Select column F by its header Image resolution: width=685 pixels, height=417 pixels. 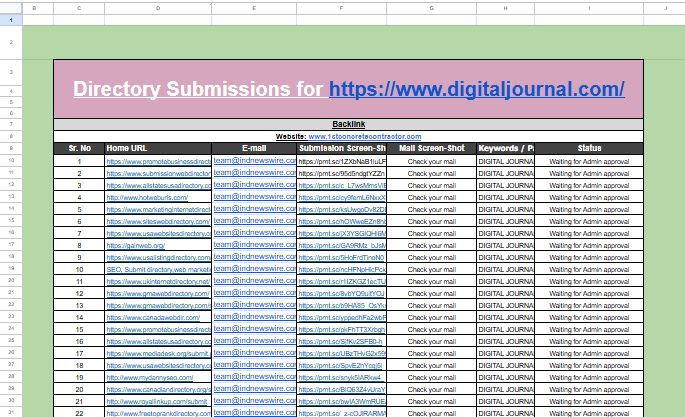point(342,8)
